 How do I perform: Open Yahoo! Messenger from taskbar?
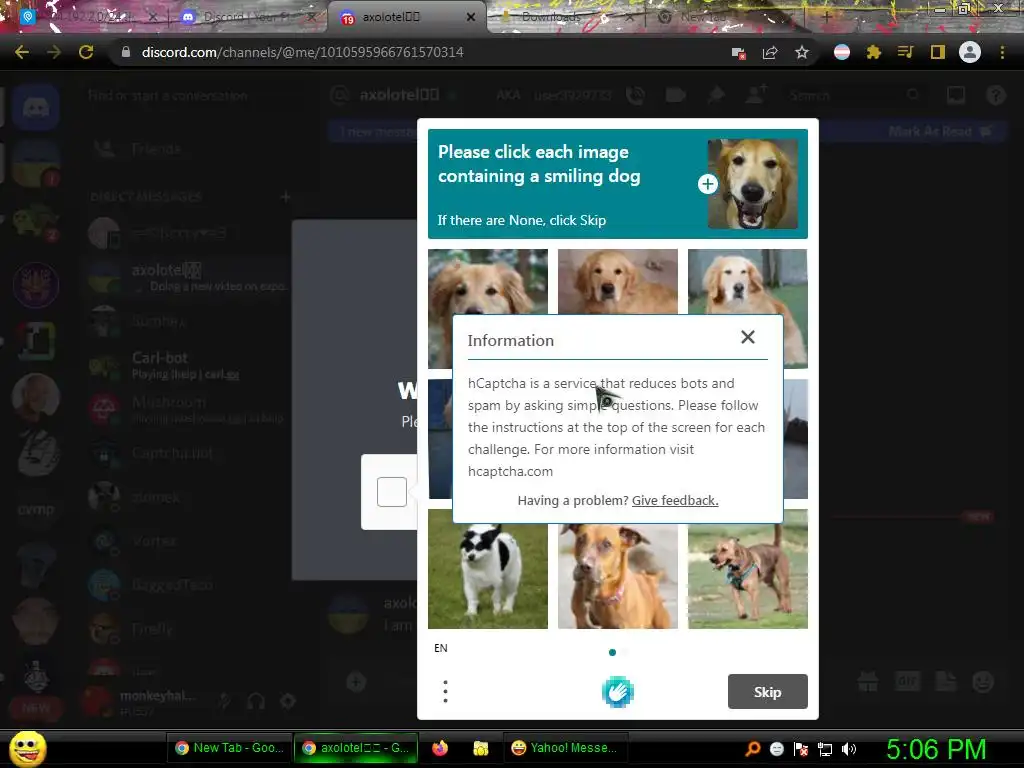tap(566, 748)
